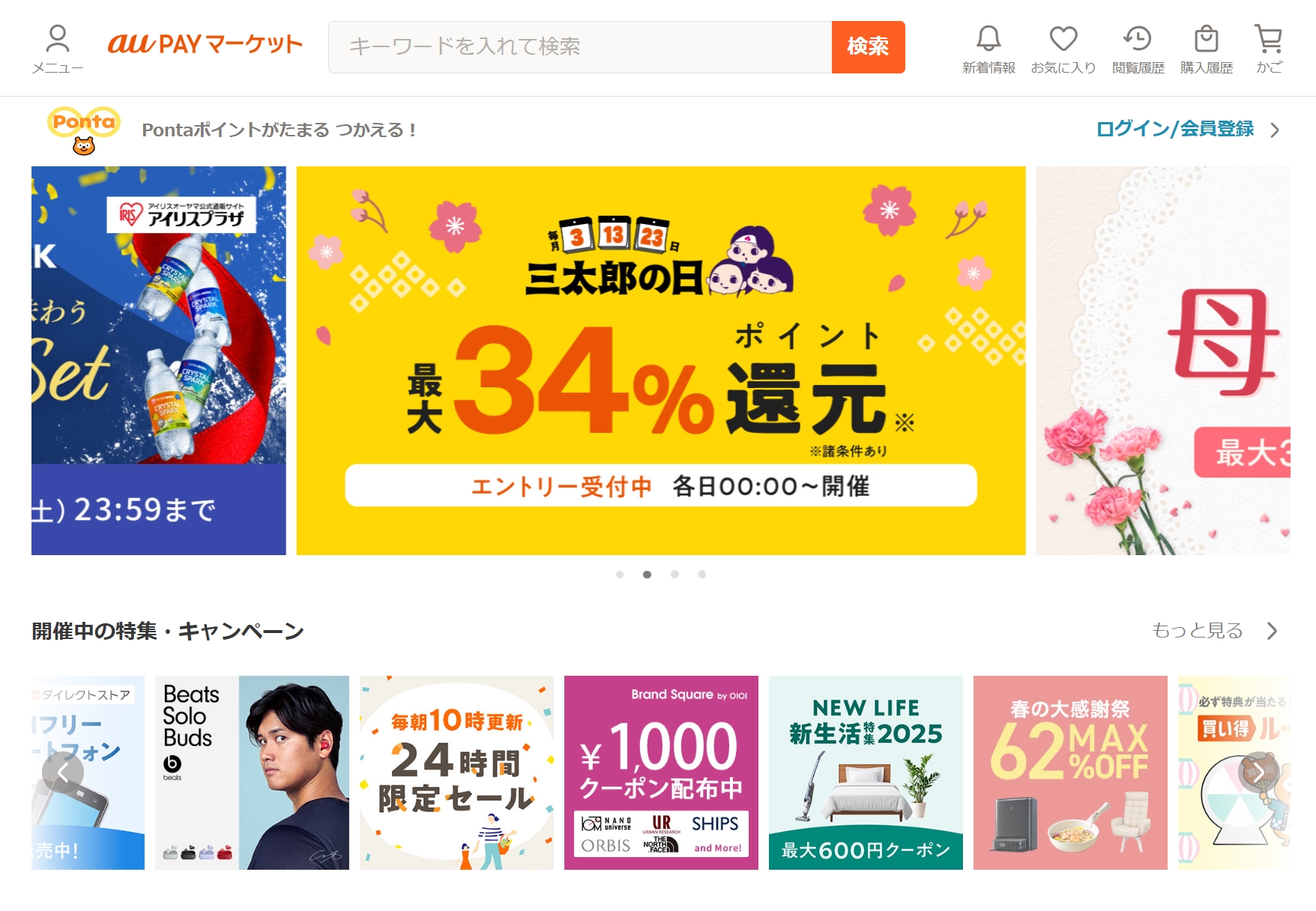
Task: Click the keyword search input field
Action: (x=580, y=47)
